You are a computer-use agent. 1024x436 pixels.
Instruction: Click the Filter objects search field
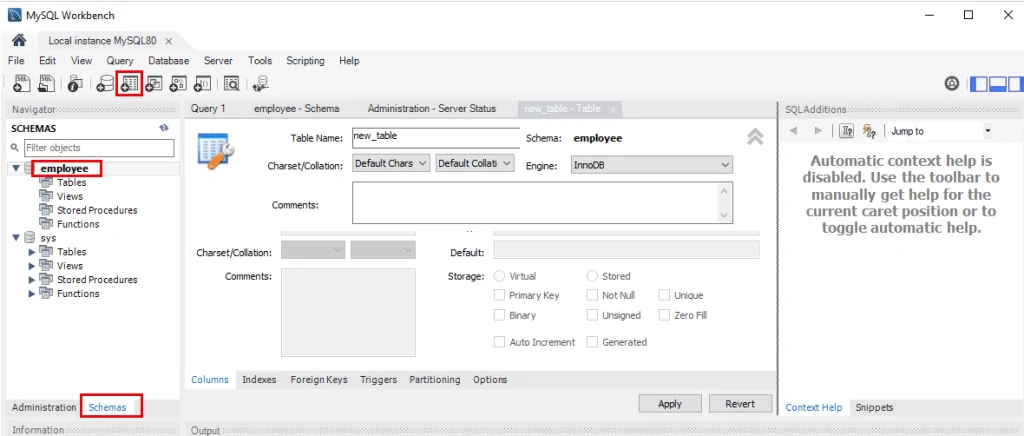(x=99, y=148)
